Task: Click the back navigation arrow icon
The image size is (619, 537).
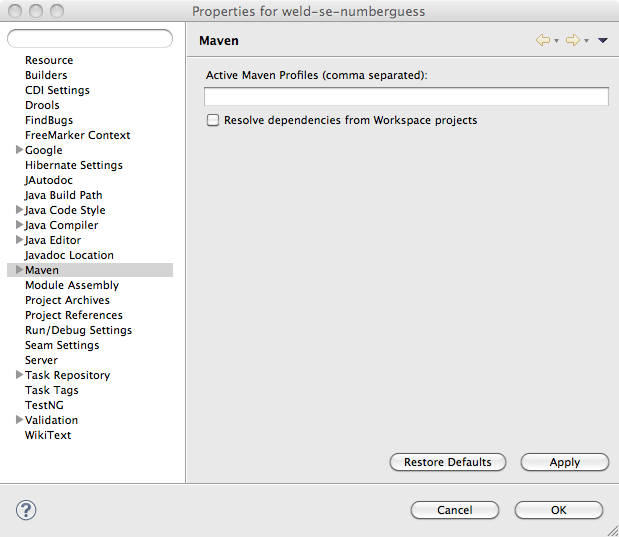Action: pyautogui.click(x=543, y=41)
